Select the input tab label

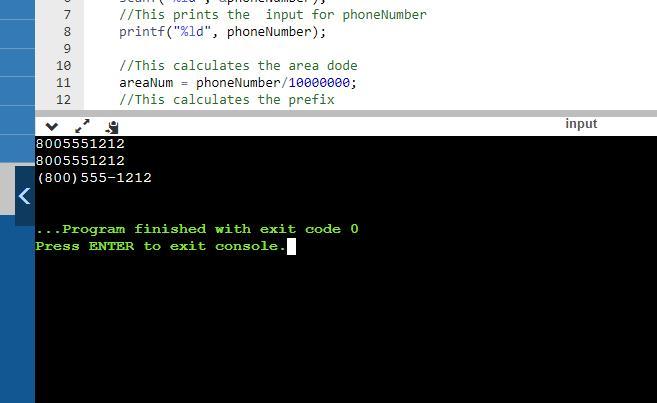[x=581, y=124]
